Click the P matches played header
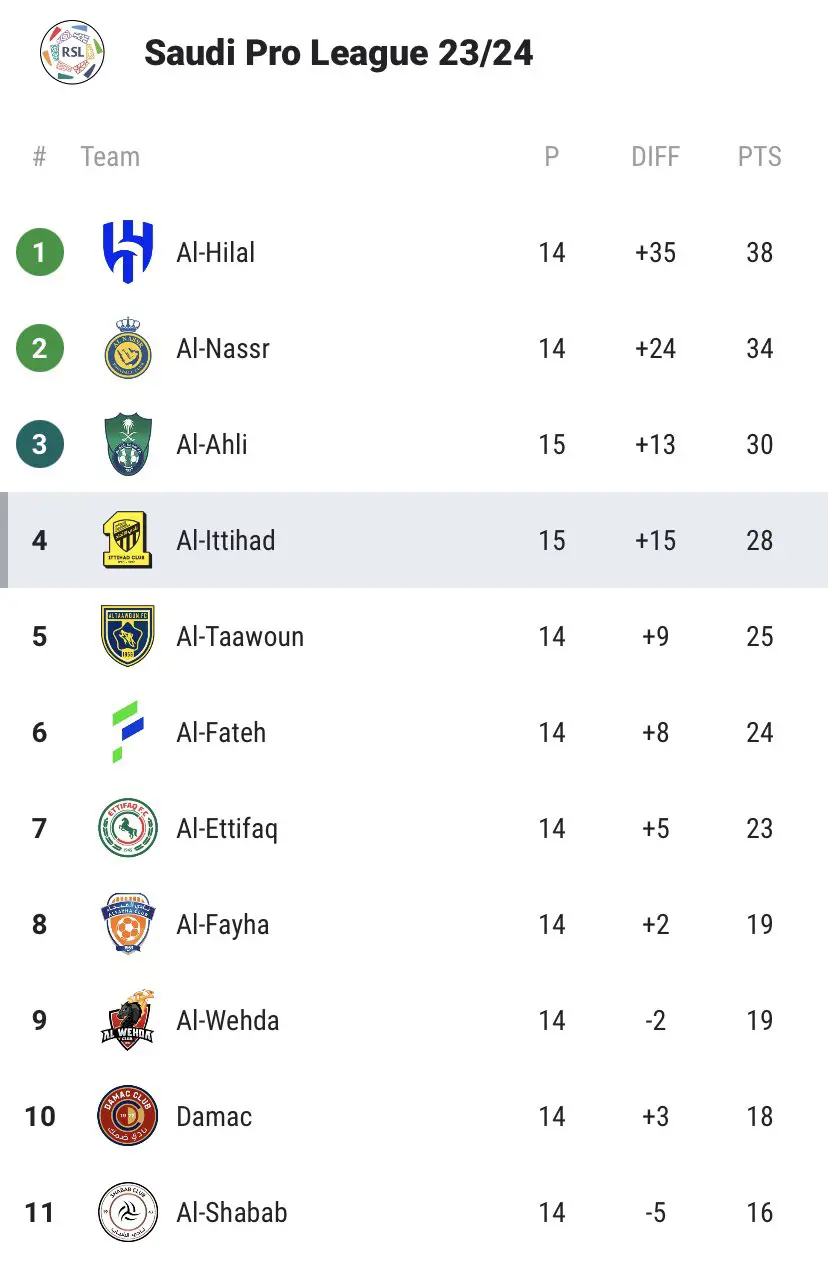Screen dimensions: 828x1276 tap(552, 157)
